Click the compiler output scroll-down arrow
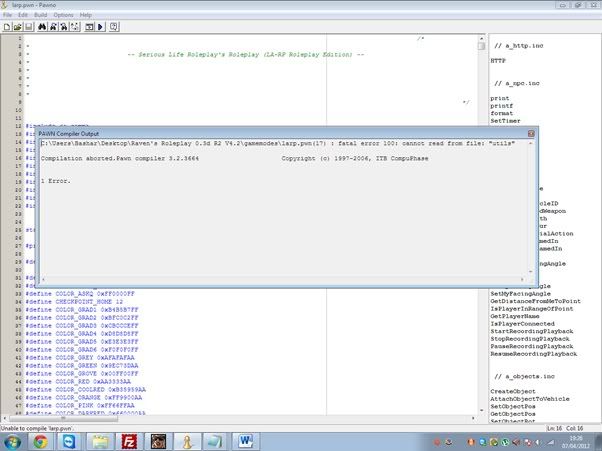Screen dimensions: 602x451 coord(531,272)
